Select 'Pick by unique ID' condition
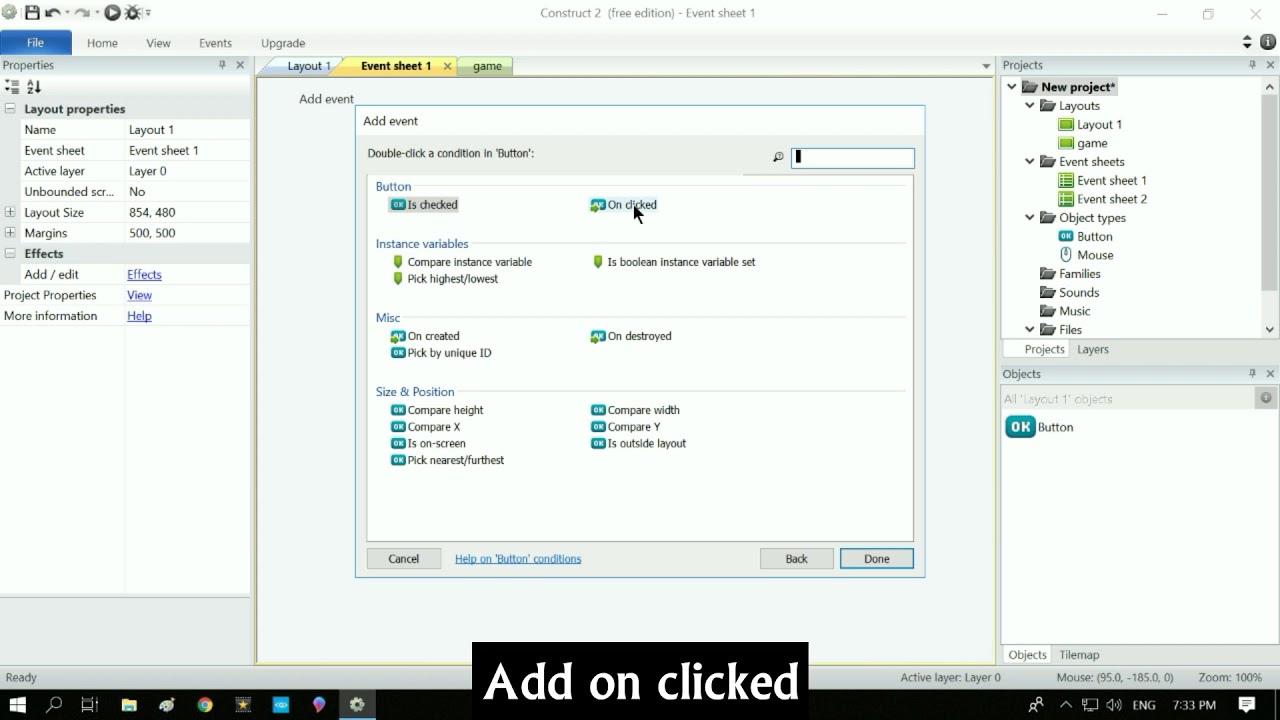This screenshot has width=1280, height=720. coord(442,353)
